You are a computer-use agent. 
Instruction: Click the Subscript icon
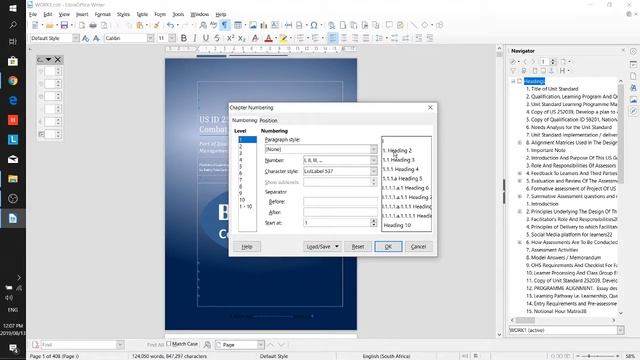(242, 38)
